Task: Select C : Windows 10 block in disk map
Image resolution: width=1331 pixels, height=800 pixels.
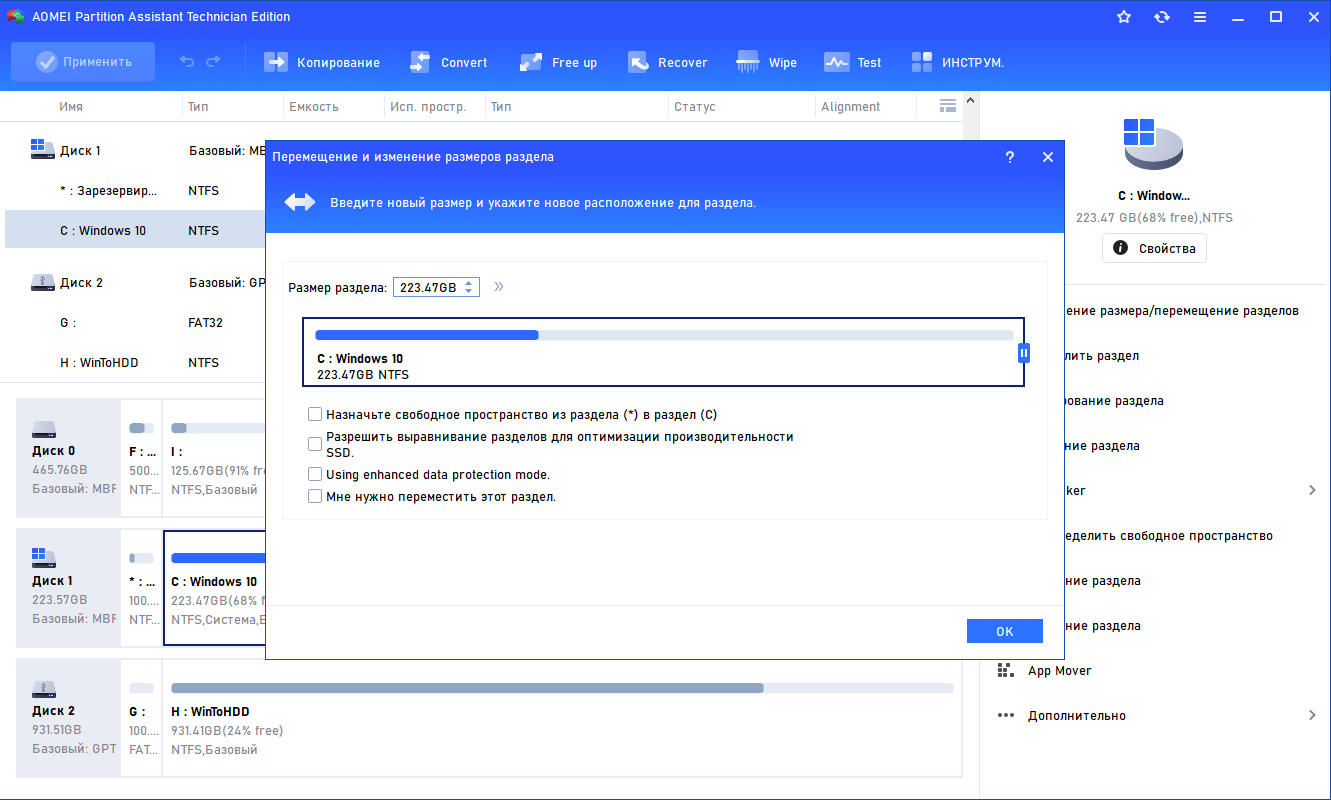Action: point(215,588)
